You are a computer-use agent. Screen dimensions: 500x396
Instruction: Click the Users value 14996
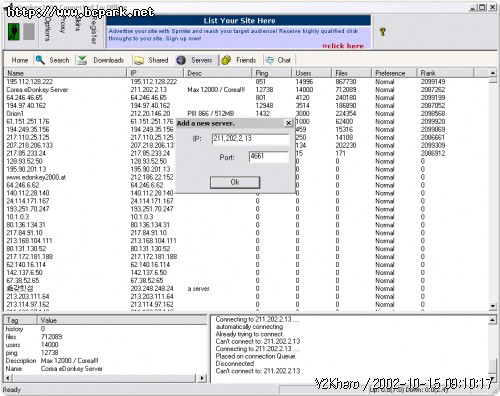point(304,82)
